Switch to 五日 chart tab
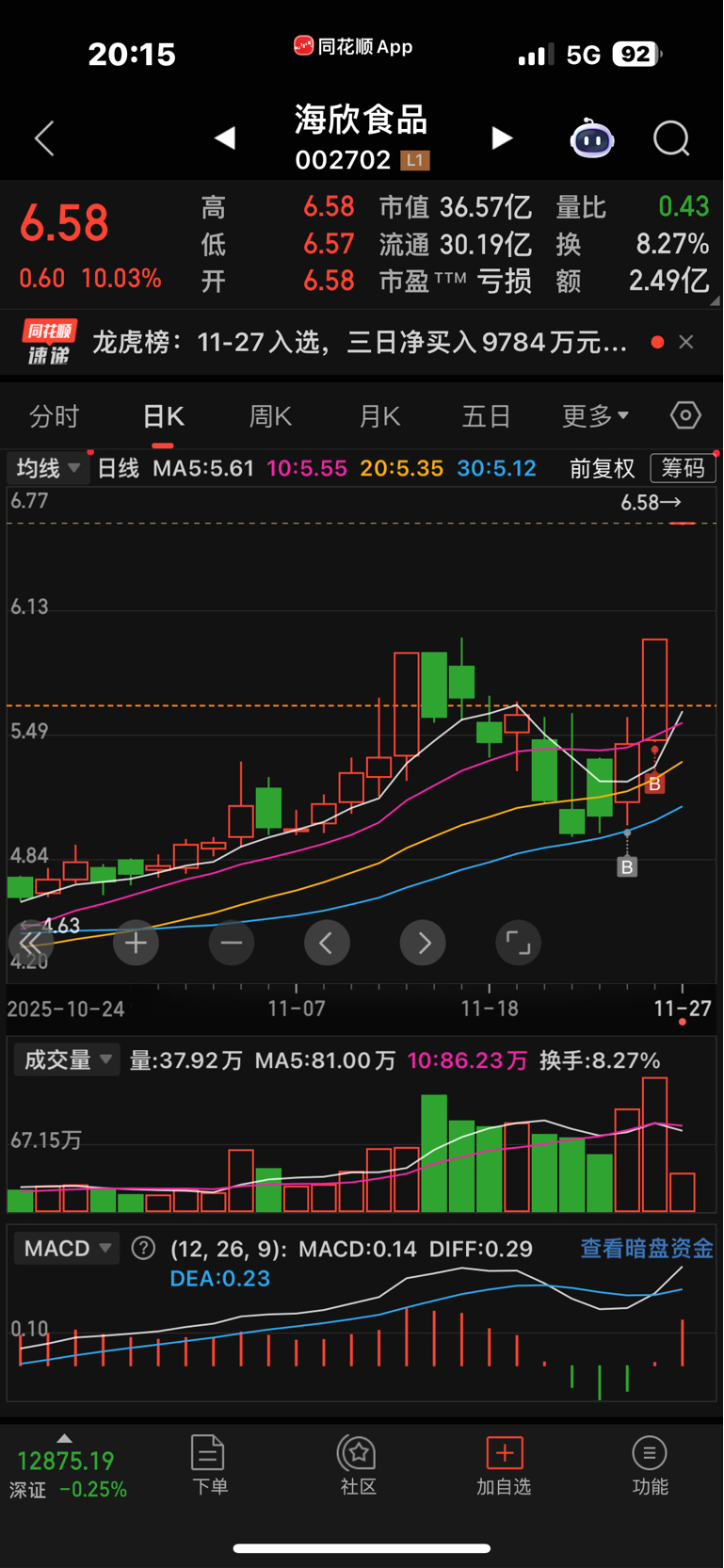 pyautogui.click(x=486, y=416)
